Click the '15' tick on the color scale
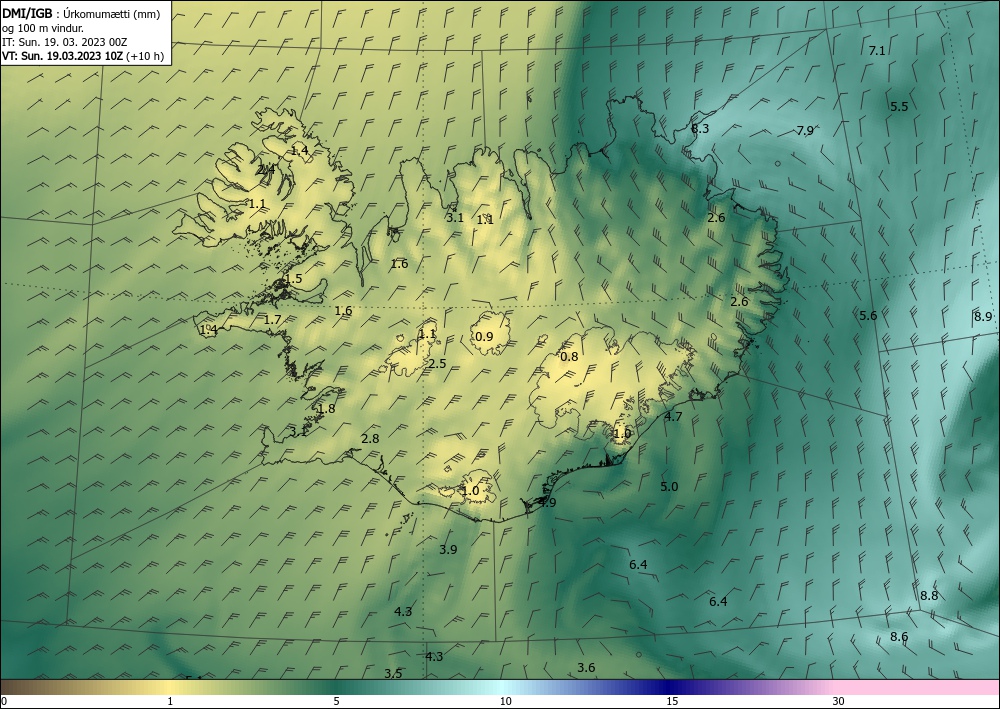 (x=672, y=701)
